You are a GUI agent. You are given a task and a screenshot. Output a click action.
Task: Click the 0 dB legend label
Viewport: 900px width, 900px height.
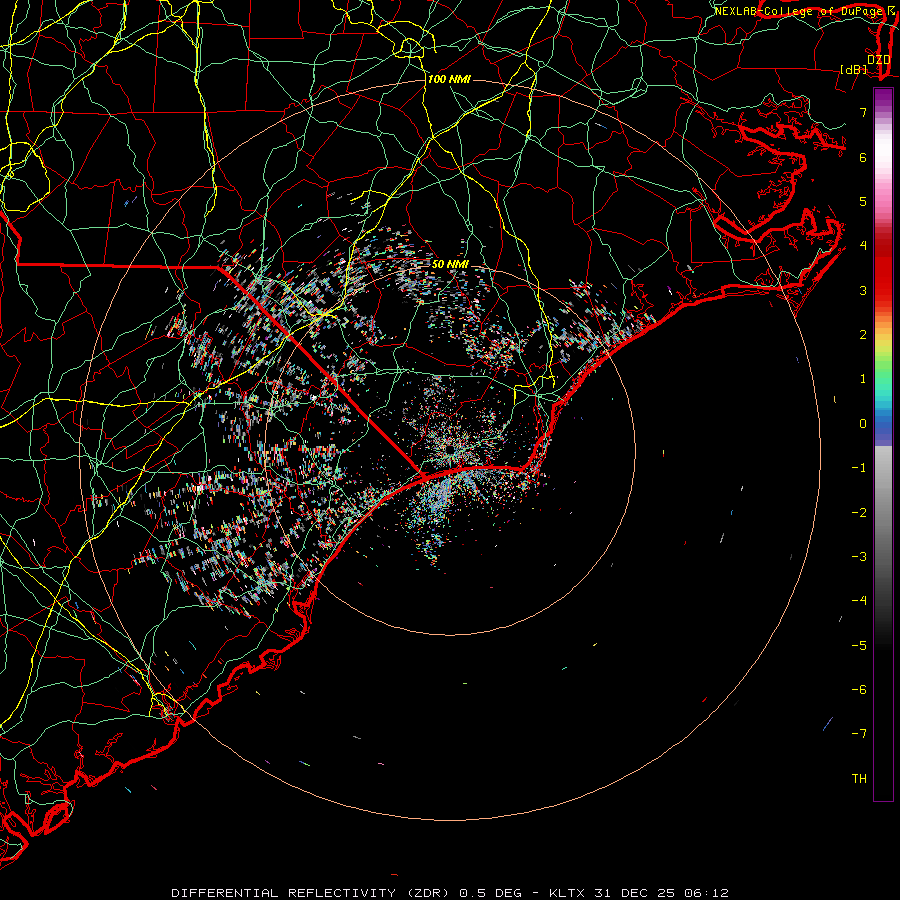863,424
